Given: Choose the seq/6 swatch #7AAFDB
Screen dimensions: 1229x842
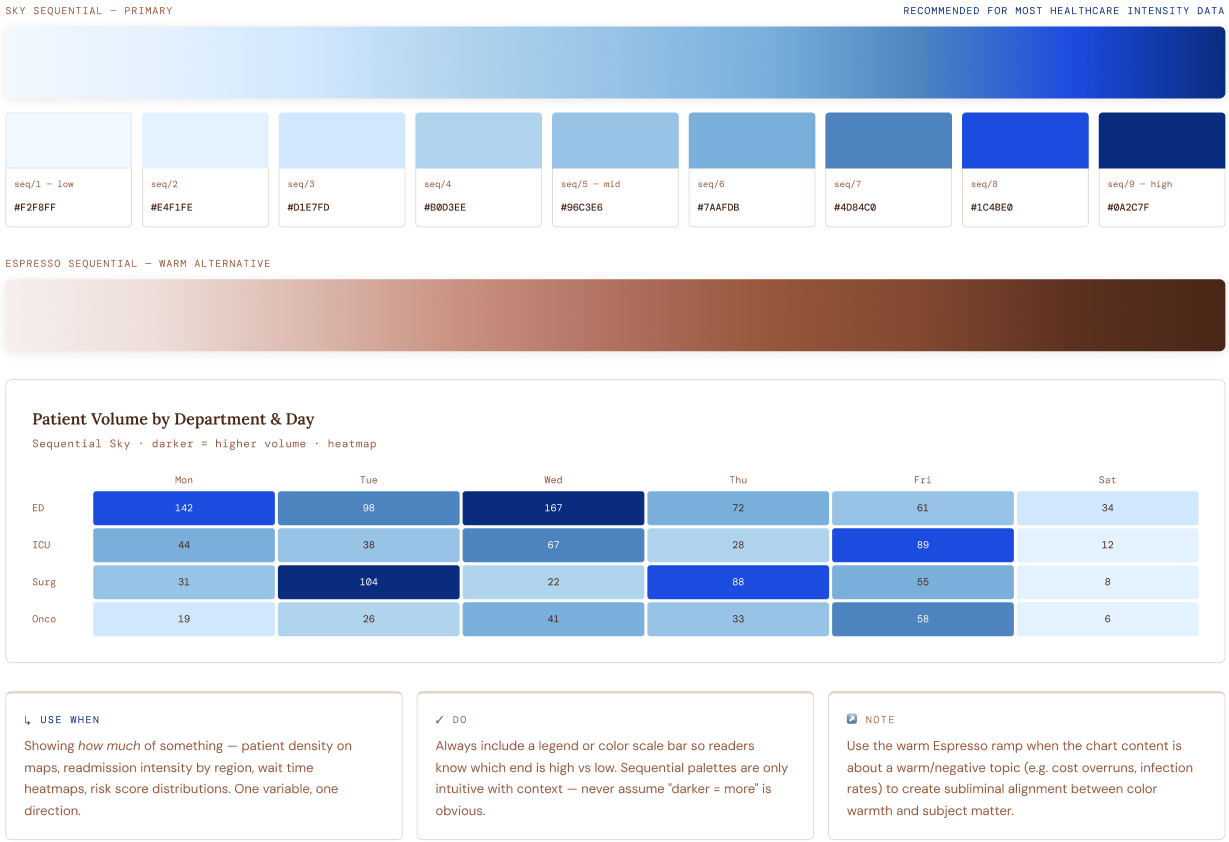Looking at the screenshot, I should [x=752, y=169].
